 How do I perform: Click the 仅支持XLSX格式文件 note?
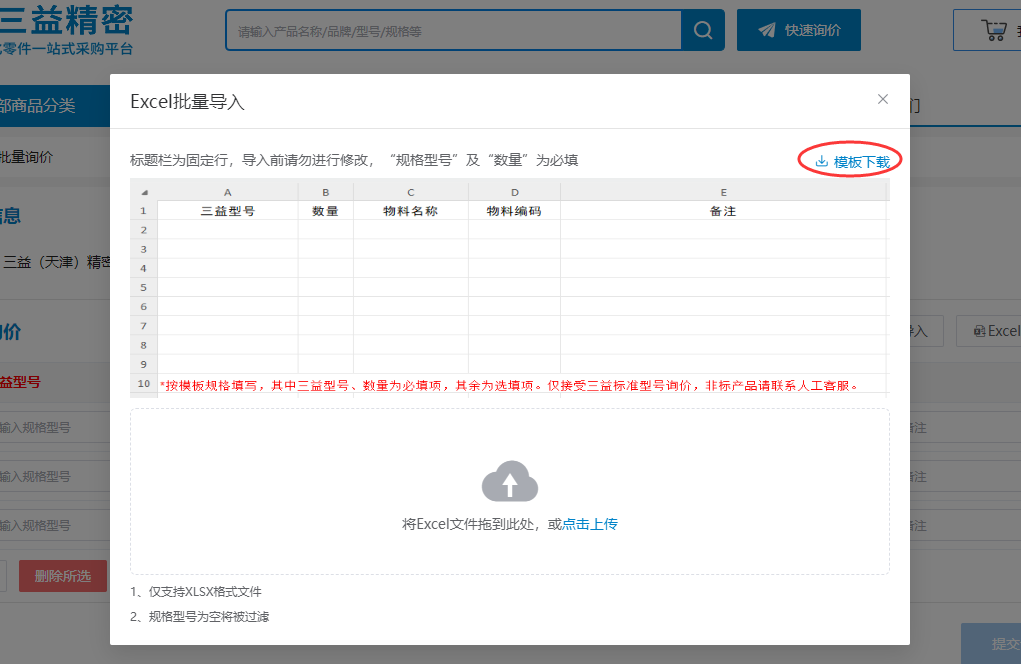click(x=196, y=592)
